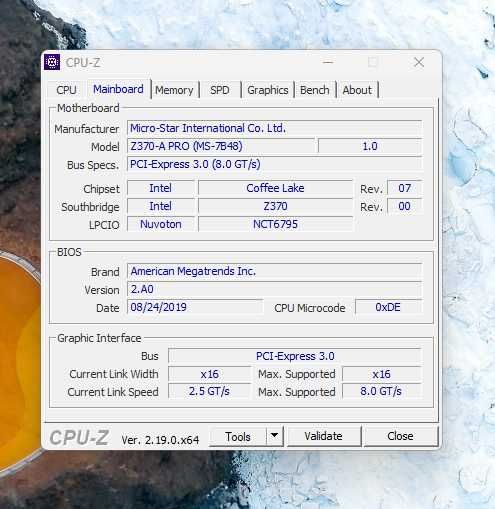
Task: Click the Manufacturer label
Action: pyautogui.click(x=87, y=129)
